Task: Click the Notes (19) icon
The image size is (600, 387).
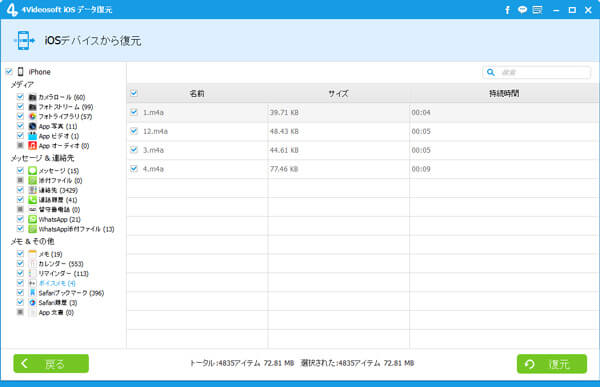Action: (x=33, y=254)
